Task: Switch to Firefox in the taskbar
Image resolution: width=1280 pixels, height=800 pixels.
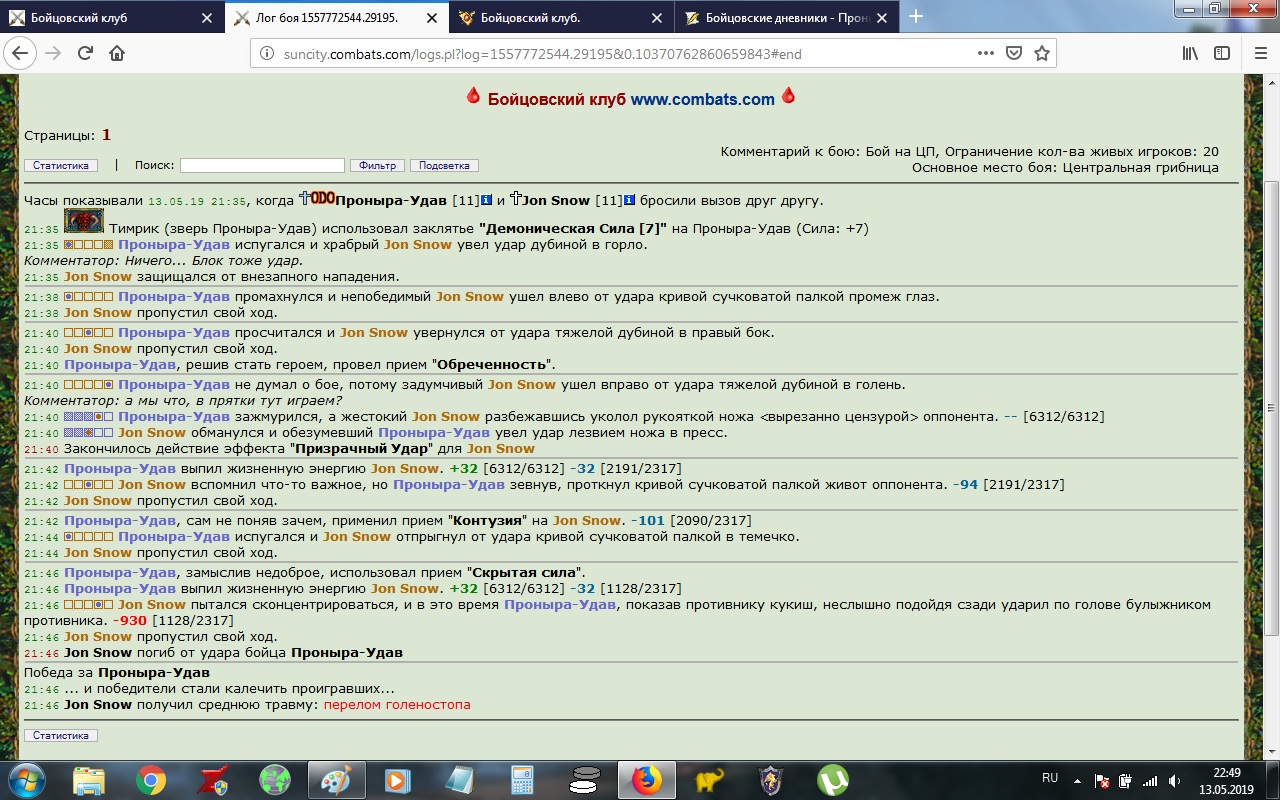Action: pyautogui.click(x=647, y=779)
